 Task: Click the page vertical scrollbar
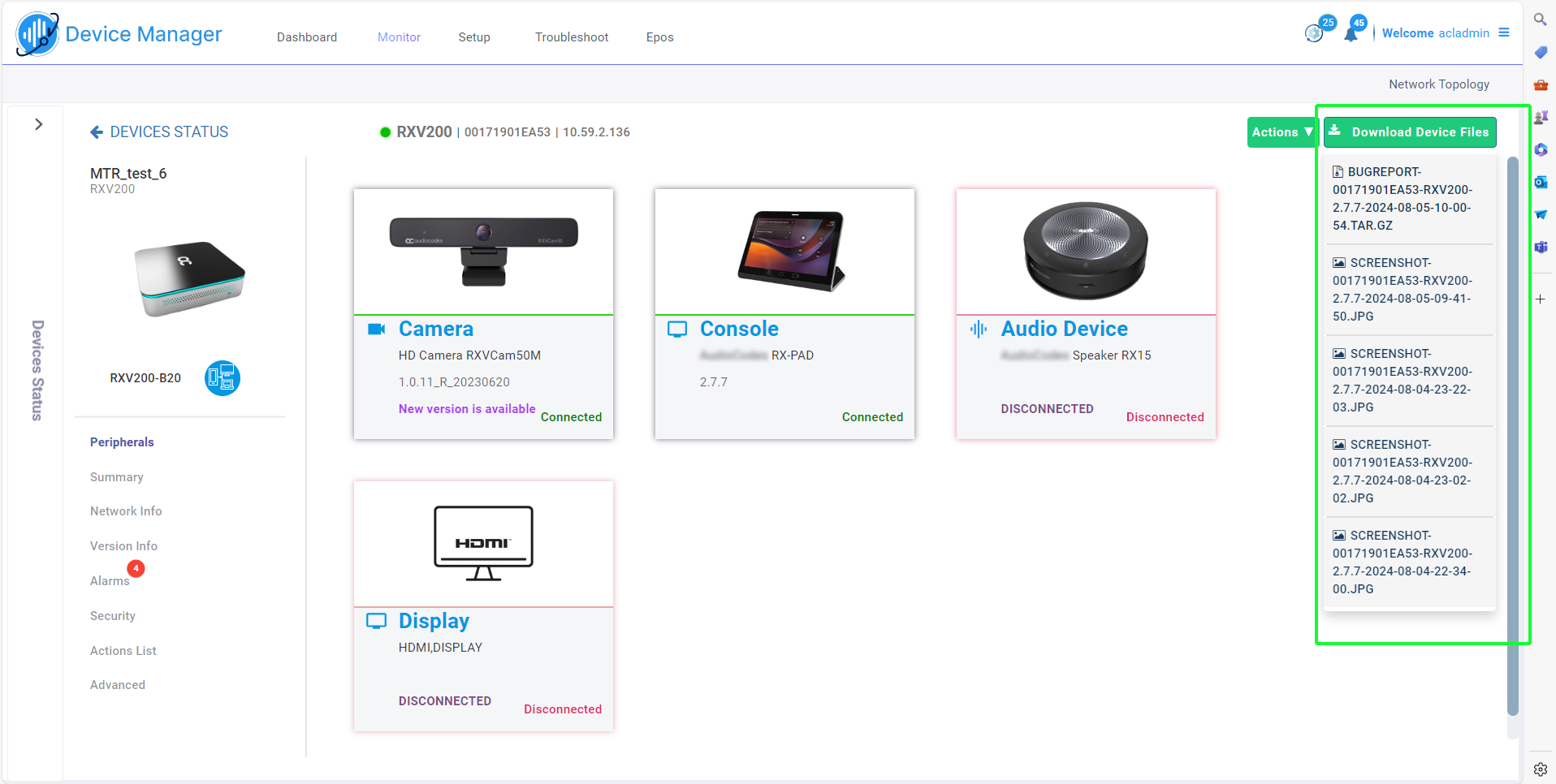click(x=1512, y=438)
